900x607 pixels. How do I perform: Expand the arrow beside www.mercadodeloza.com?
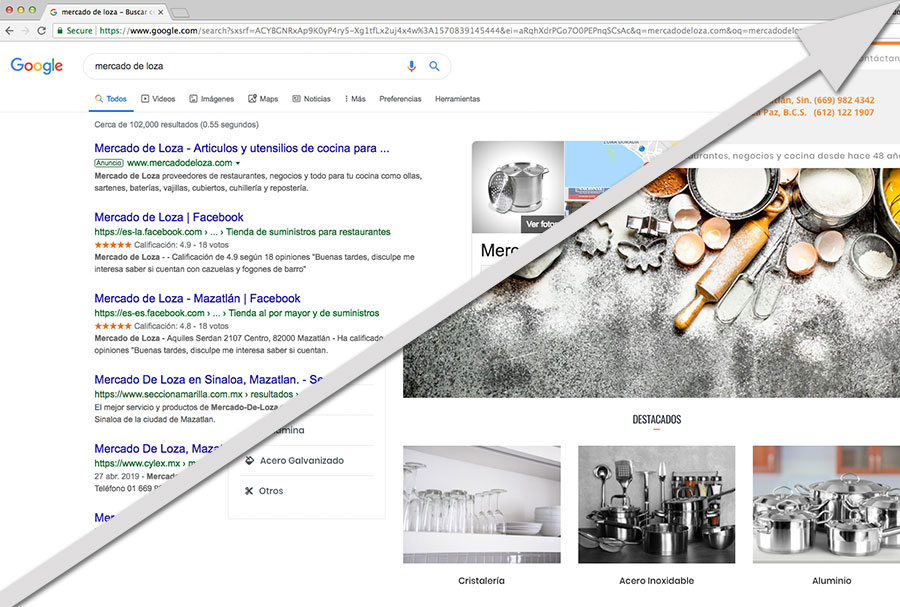(238, 164)
